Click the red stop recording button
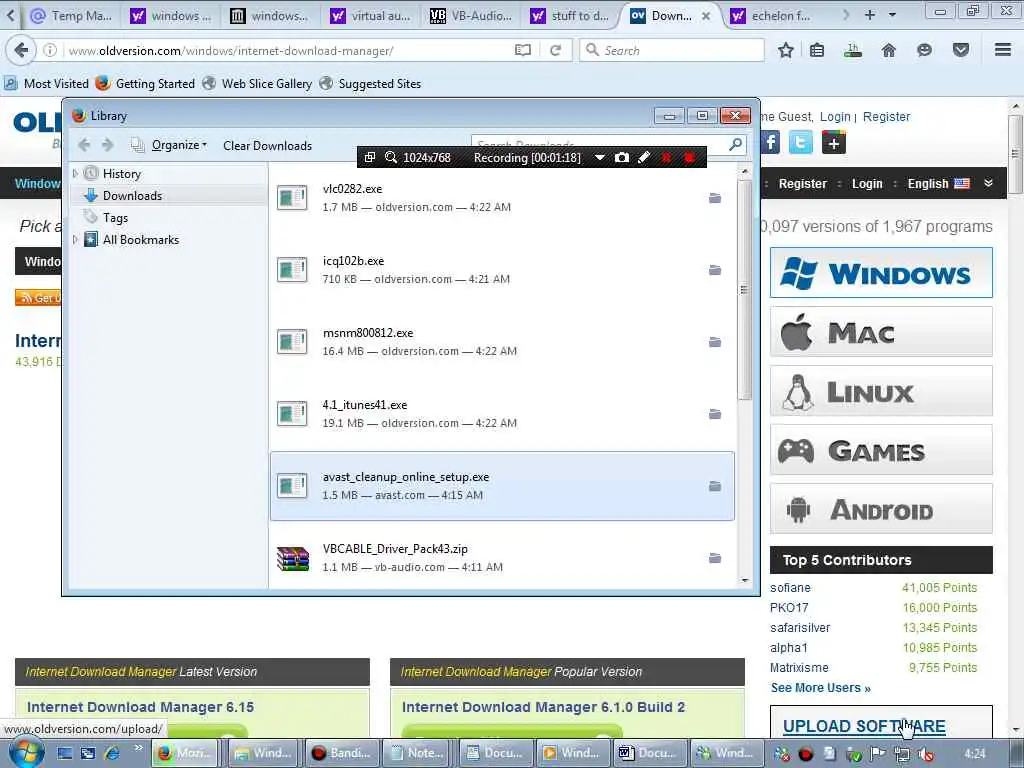 click(x=689, y=157)
